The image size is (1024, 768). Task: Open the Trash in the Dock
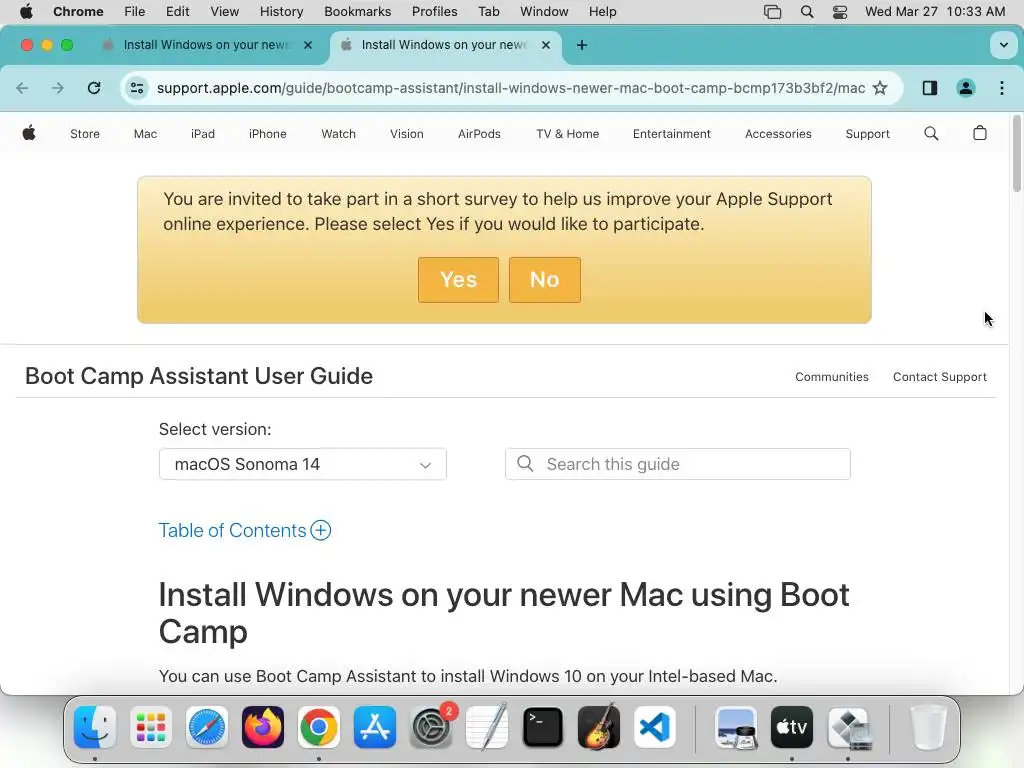click(x=928, y=727)
